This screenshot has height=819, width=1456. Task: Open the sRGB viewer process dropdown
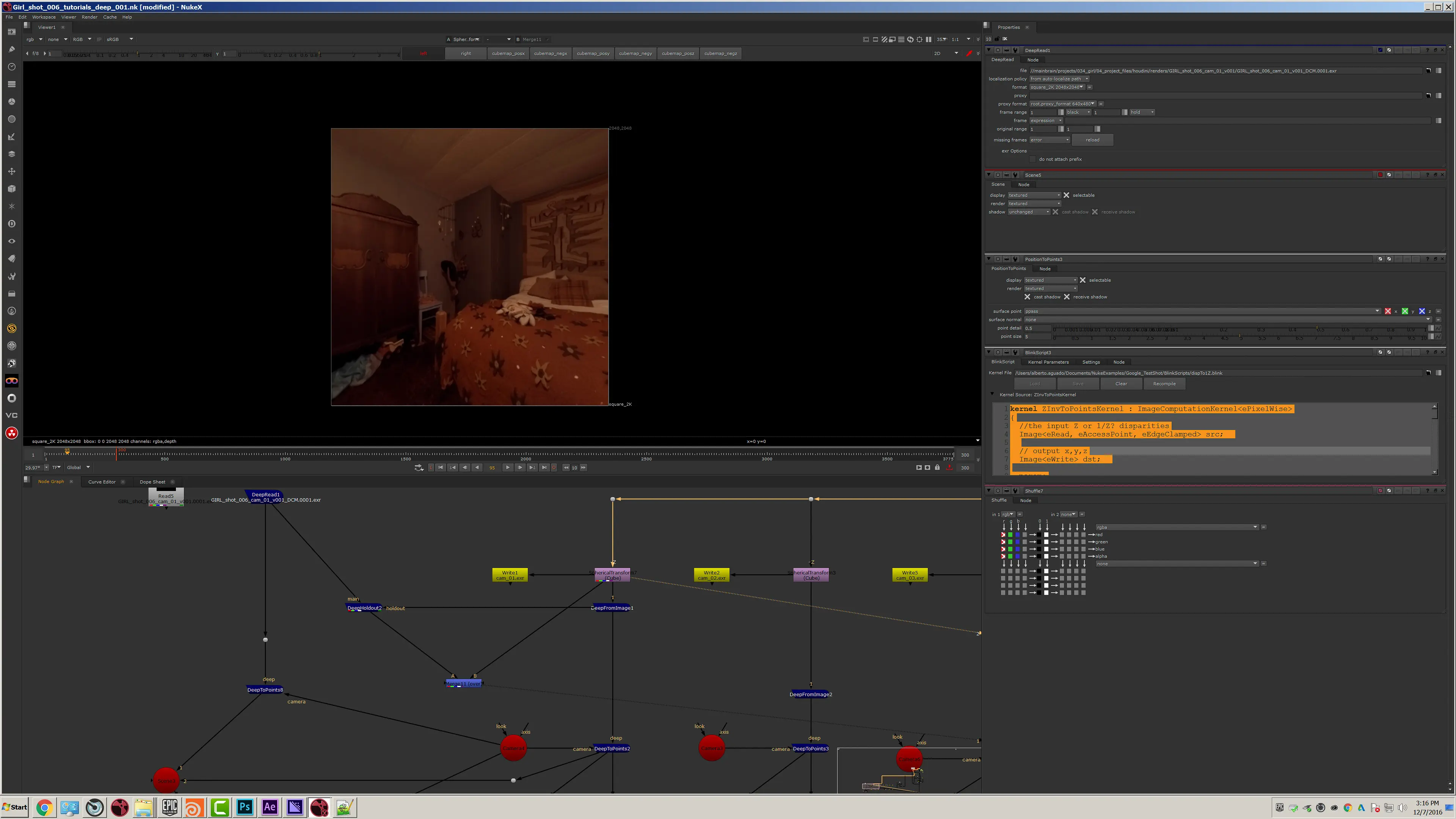point(119,39)
